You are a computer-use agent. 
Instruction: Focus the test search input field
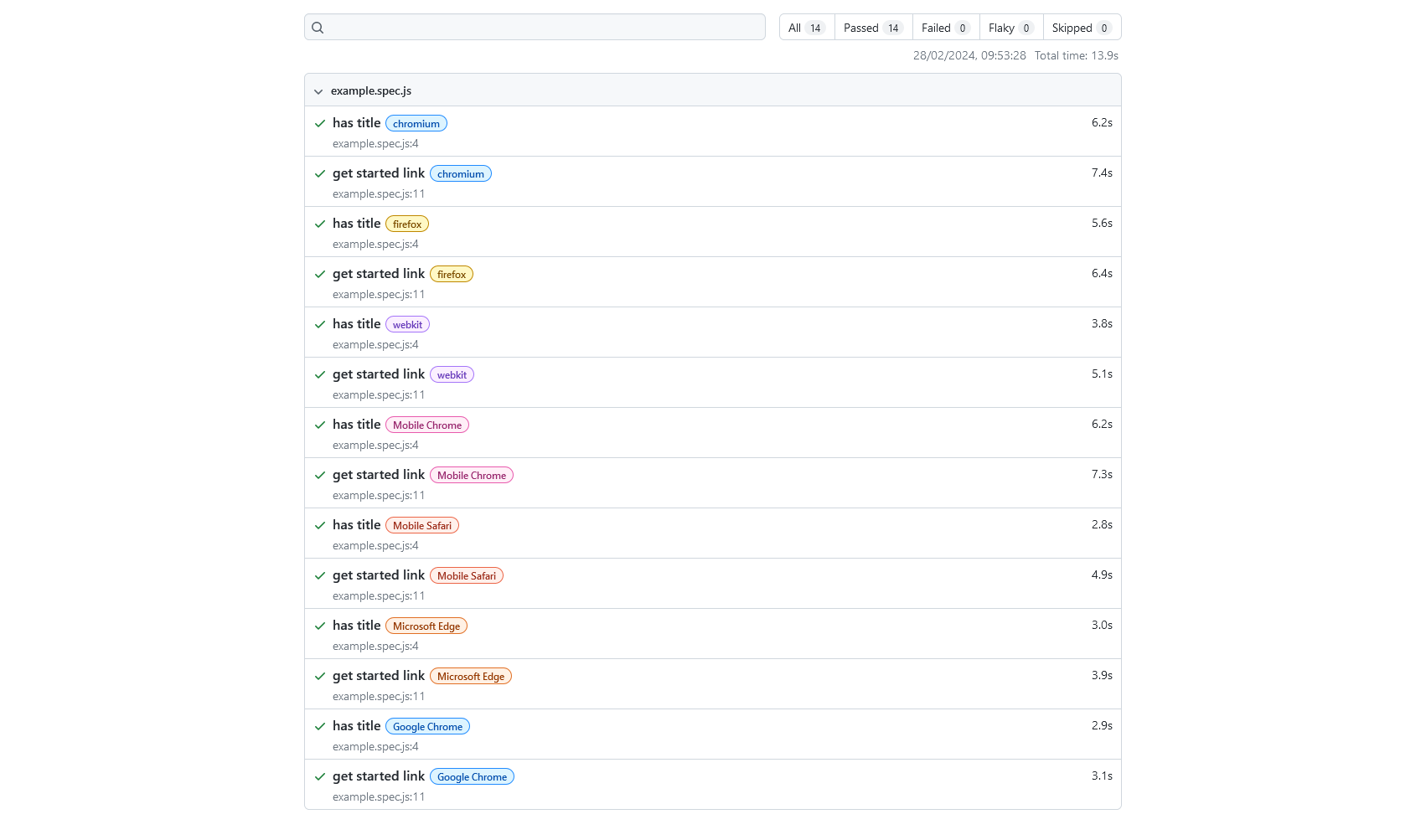(535, 27)
